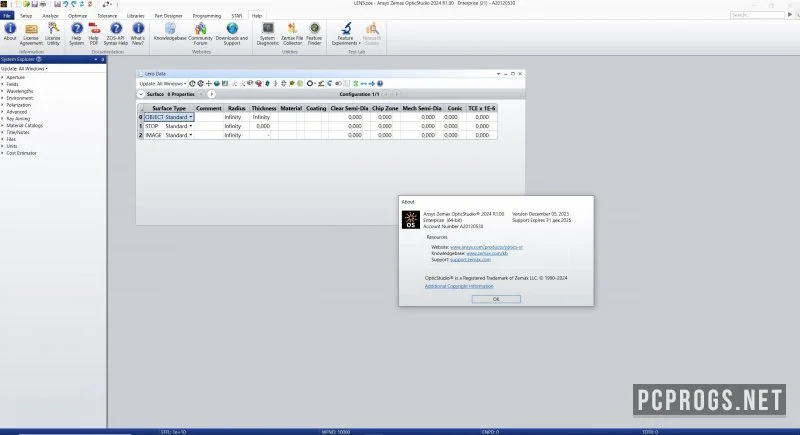The image size is (800, 435).
Task: Switch to the Analyze tab
Action: (51, 16)
